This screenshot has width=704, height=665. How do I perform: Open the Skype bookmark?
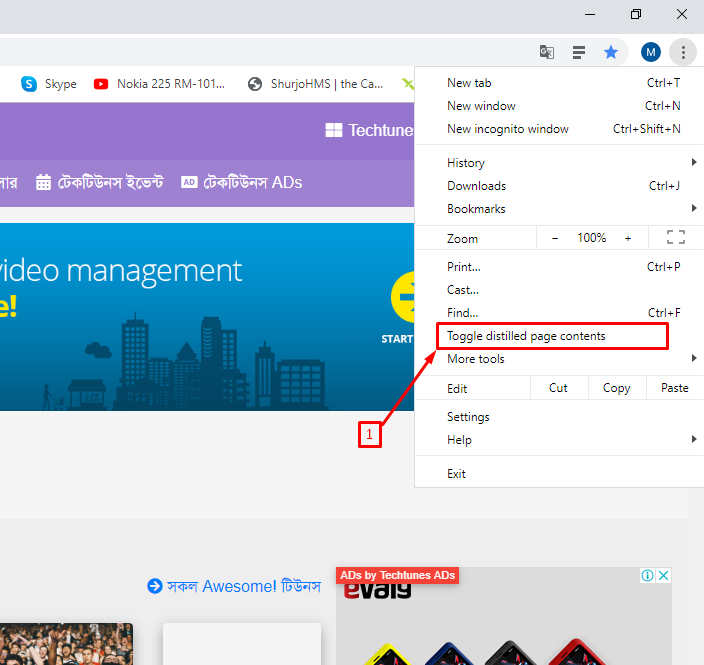pos(48,84)
